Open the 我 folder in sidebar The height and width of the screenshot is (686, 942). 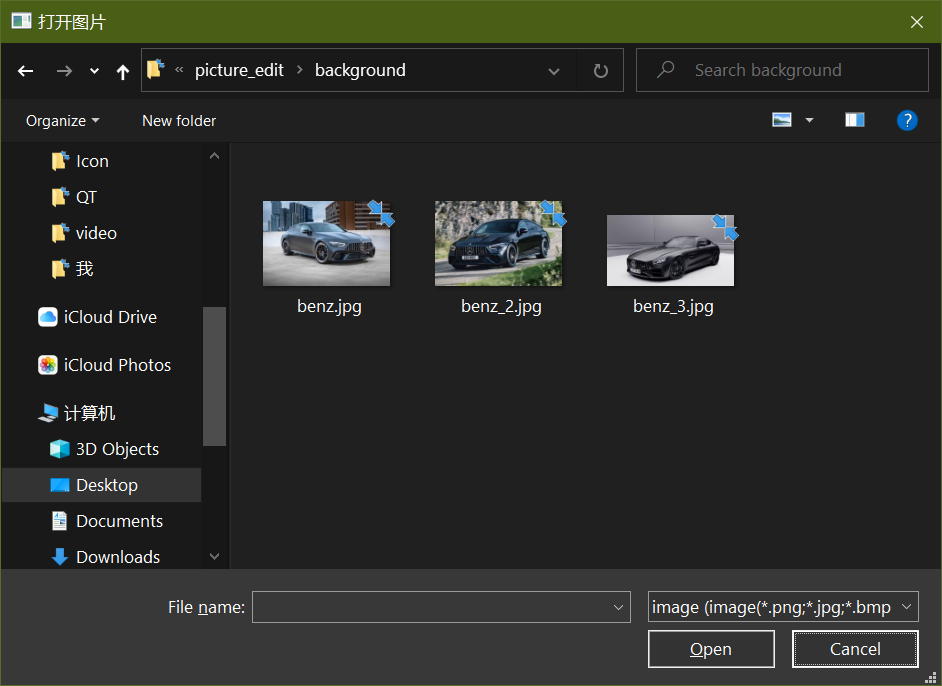click(84, 269)
